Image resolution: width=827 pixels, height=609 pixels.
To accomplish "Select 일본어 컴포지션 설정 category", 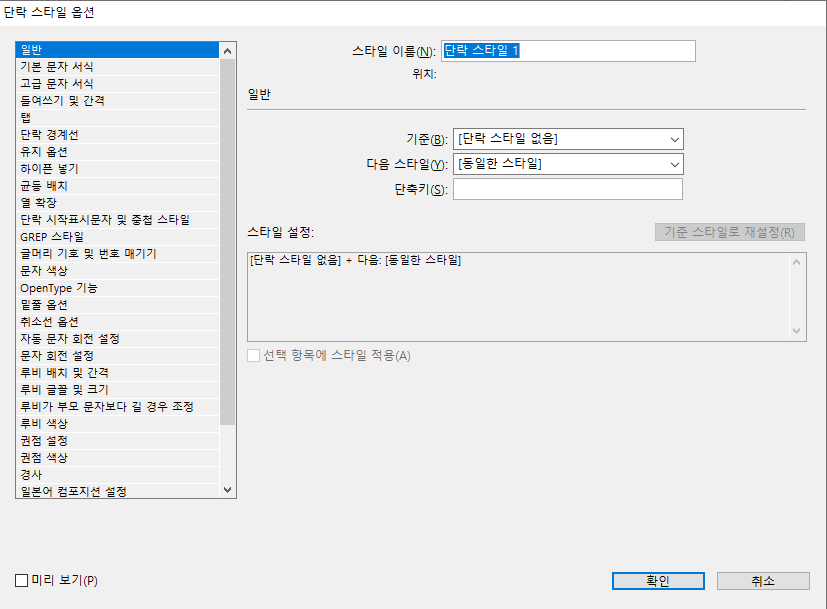I will pos(117,491).
